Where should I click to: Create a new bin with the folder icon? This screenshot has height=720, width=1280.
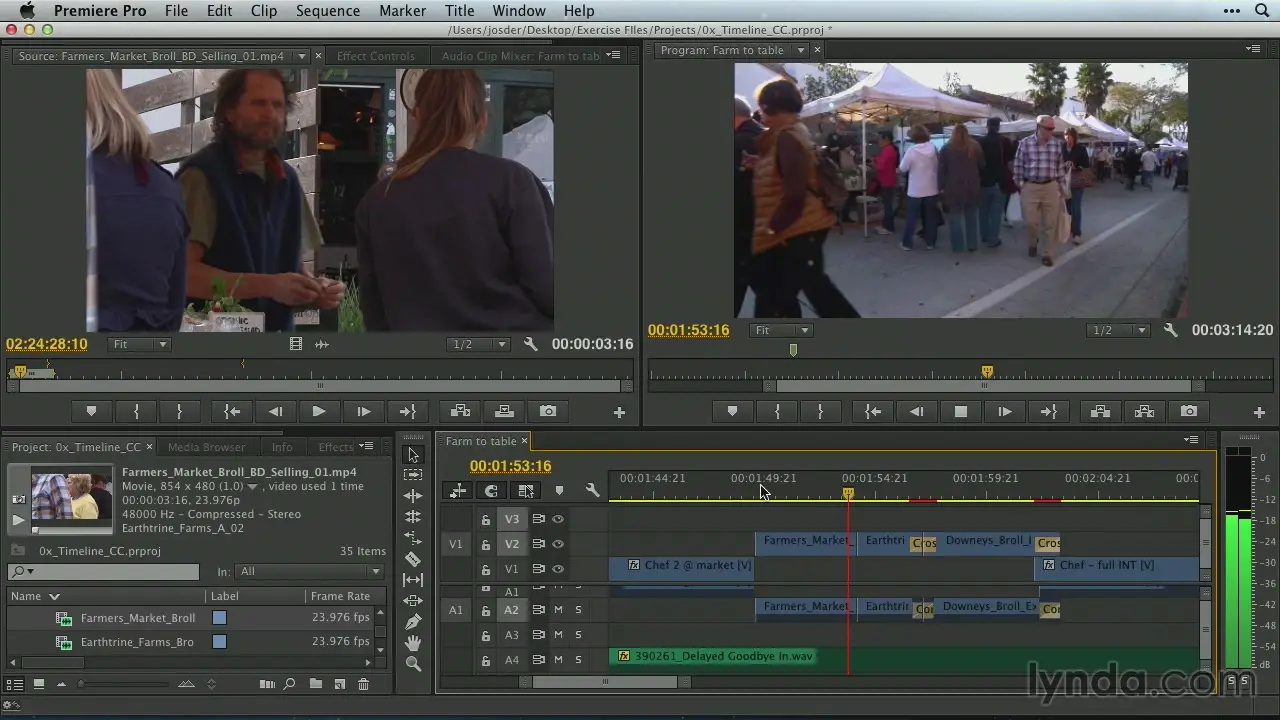(x=315, y=684)
